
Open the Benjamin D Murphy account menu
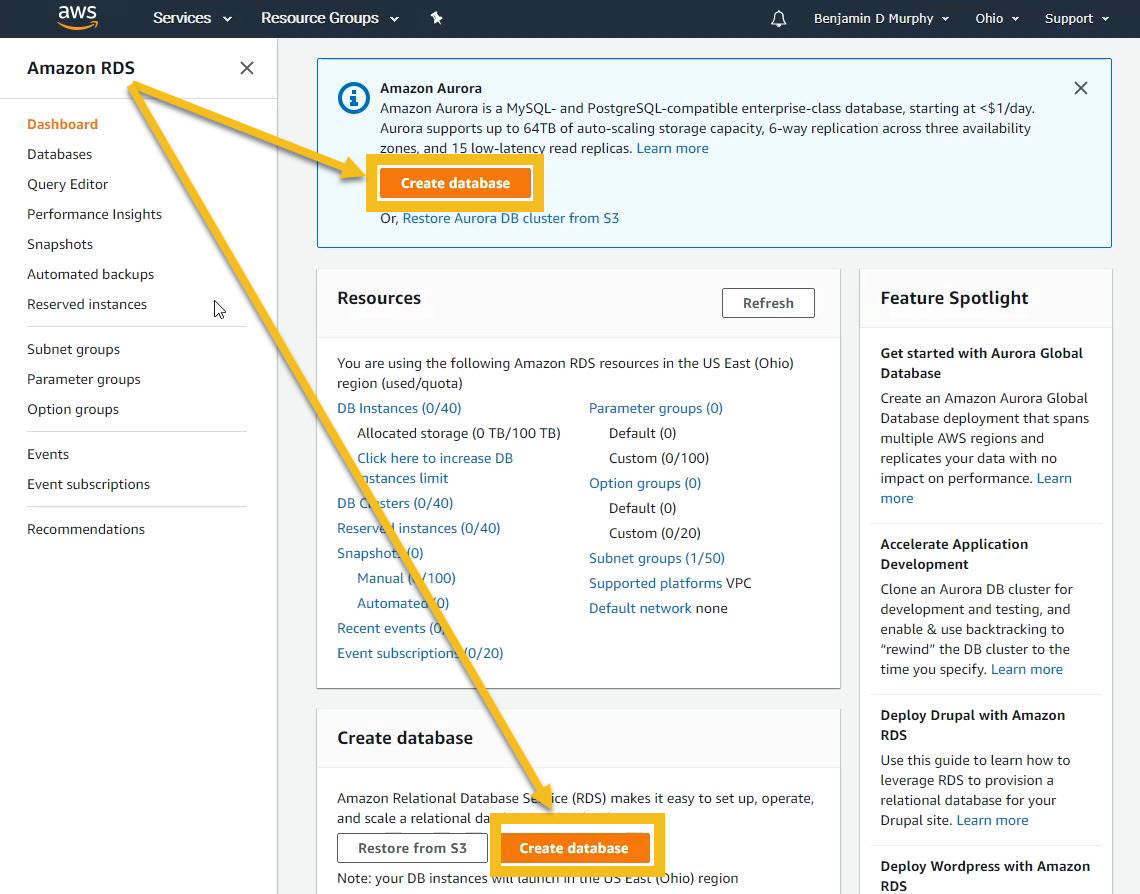click(x=881, y=18)
